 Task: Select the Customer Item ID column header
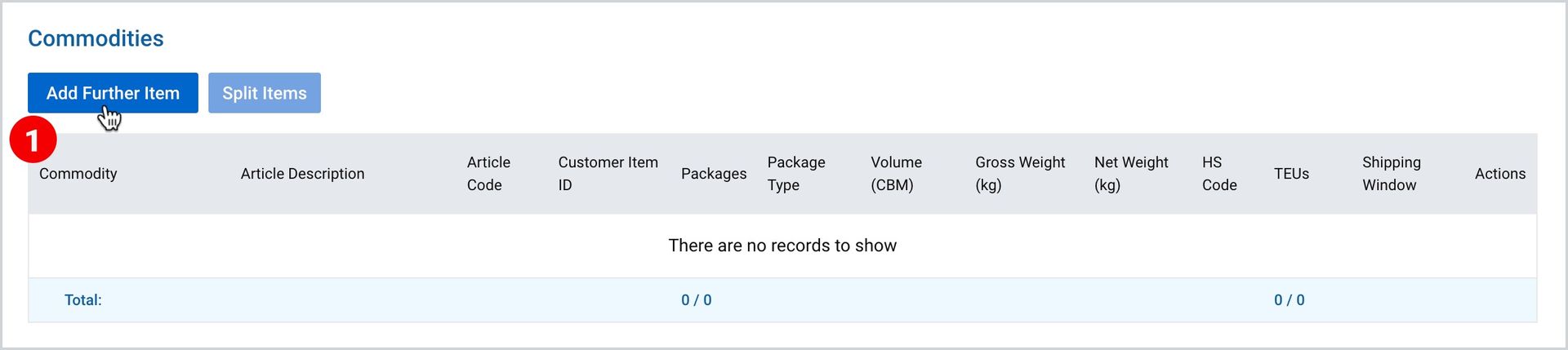coord(608,174)
